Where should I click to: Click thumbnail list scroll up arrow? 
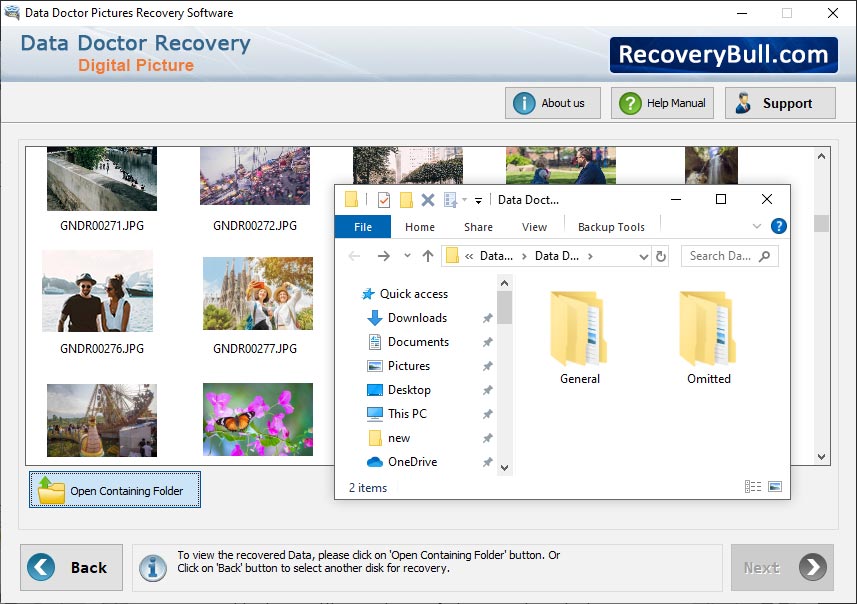click(x=821, y=156)
